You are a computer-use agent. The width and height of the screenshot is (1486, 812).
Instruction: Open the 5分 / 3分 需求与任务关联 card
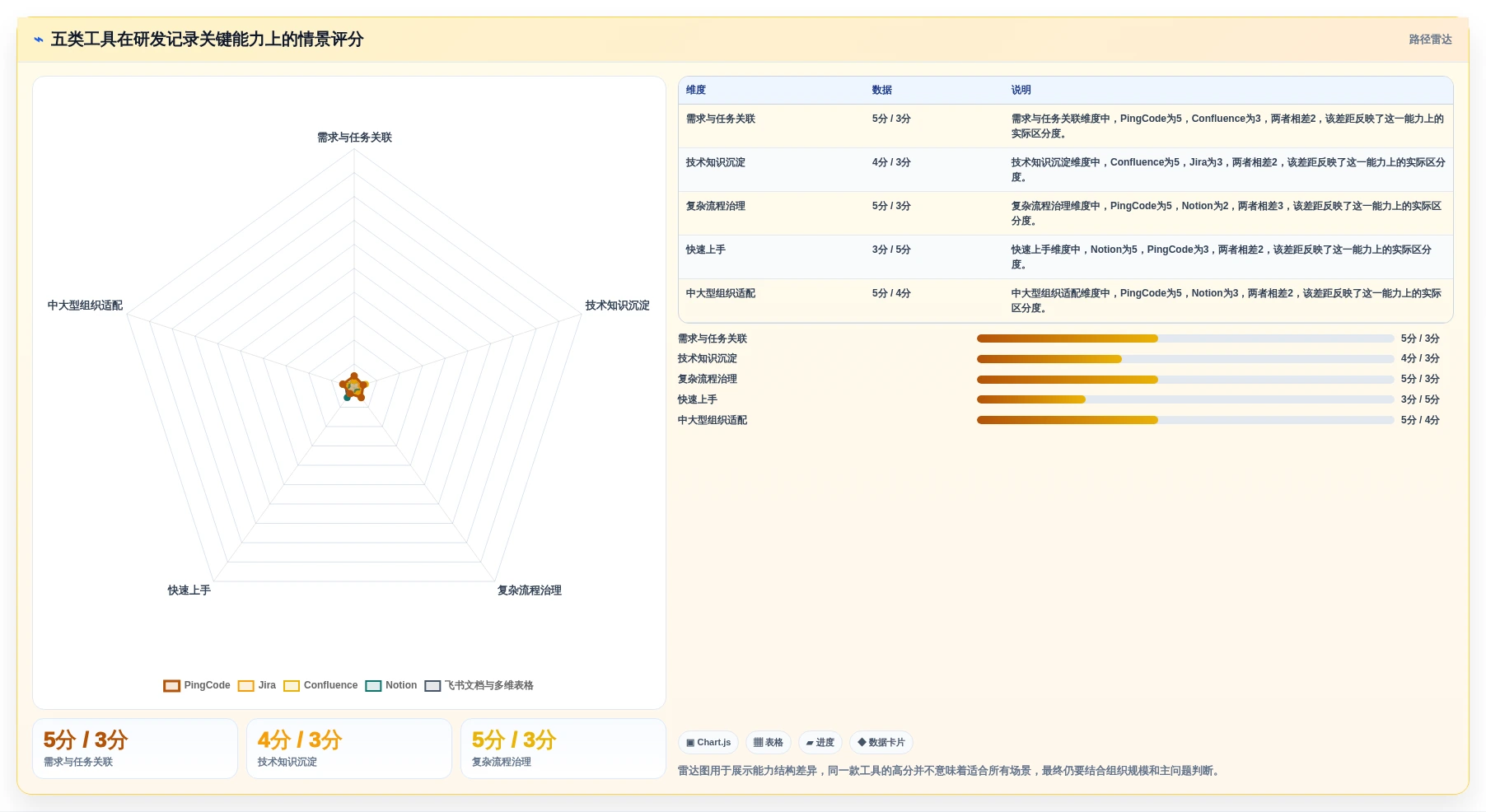click(135, 749)
